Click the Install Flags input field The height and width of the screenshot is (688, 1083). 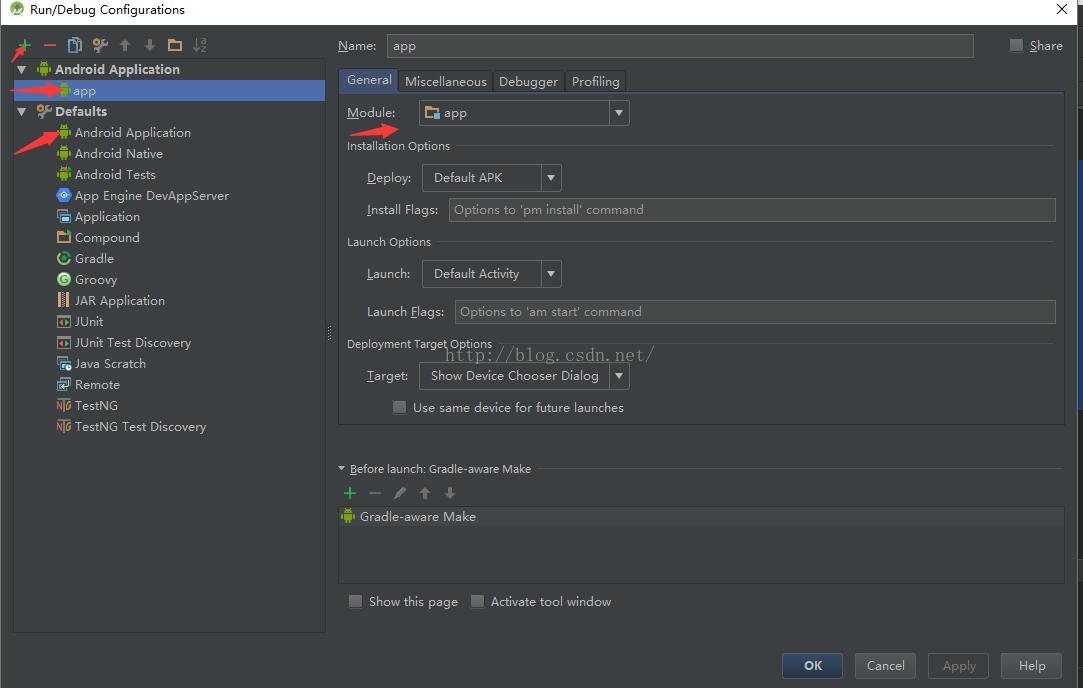point(752,210)
